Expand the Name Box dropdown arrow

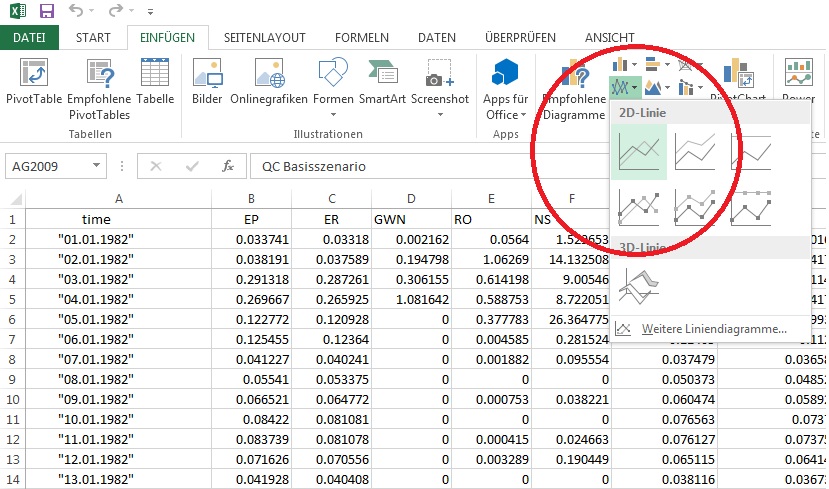[97, 166]
